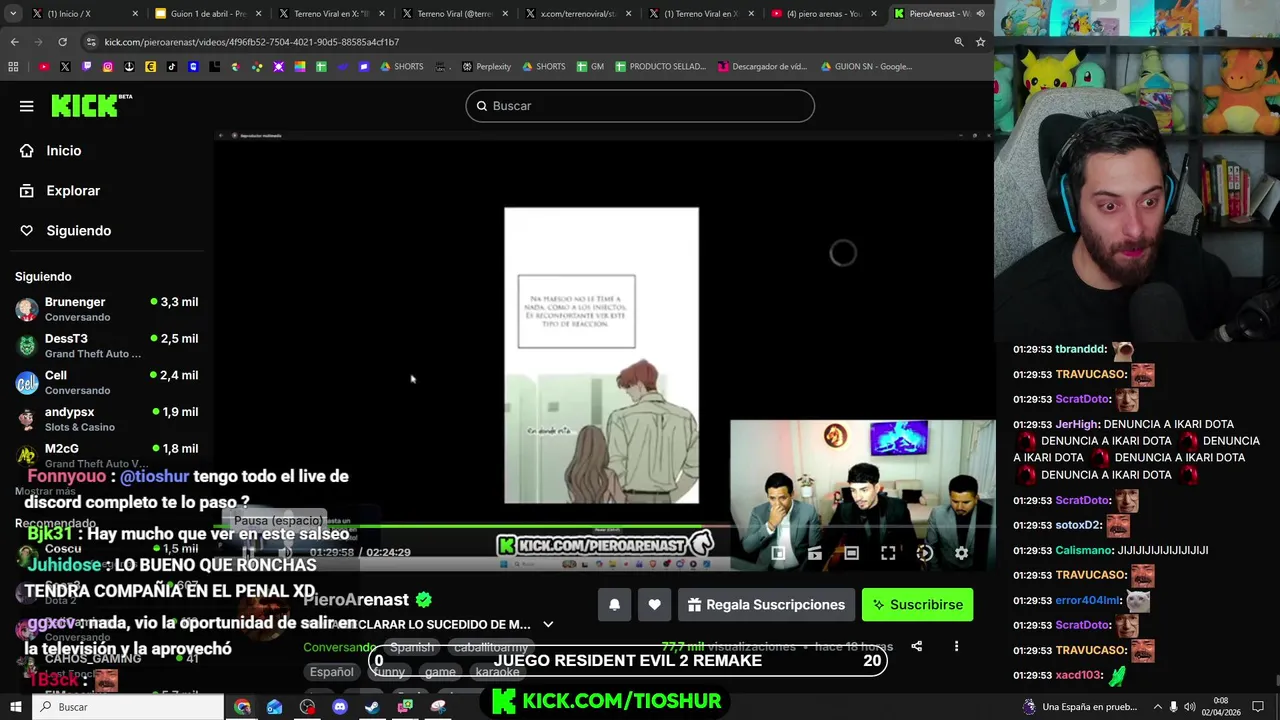Open GM bookmark

[x=590, y=67]
